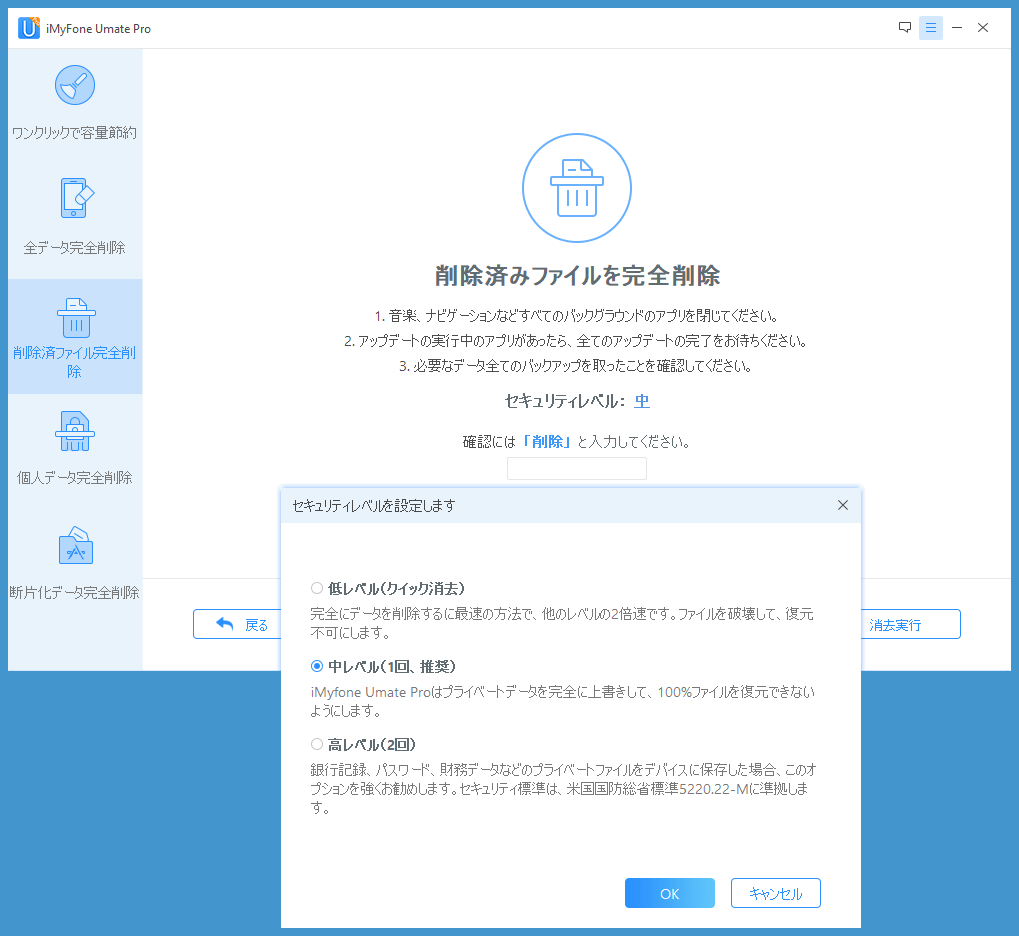
Task: Click the 100%ファイルを復元できない description text
Action: click(736, 692)
